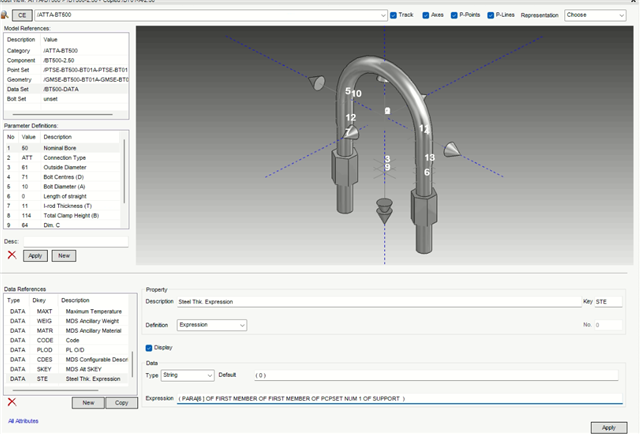Click New under Data References
640x434 pixels.
88,403
